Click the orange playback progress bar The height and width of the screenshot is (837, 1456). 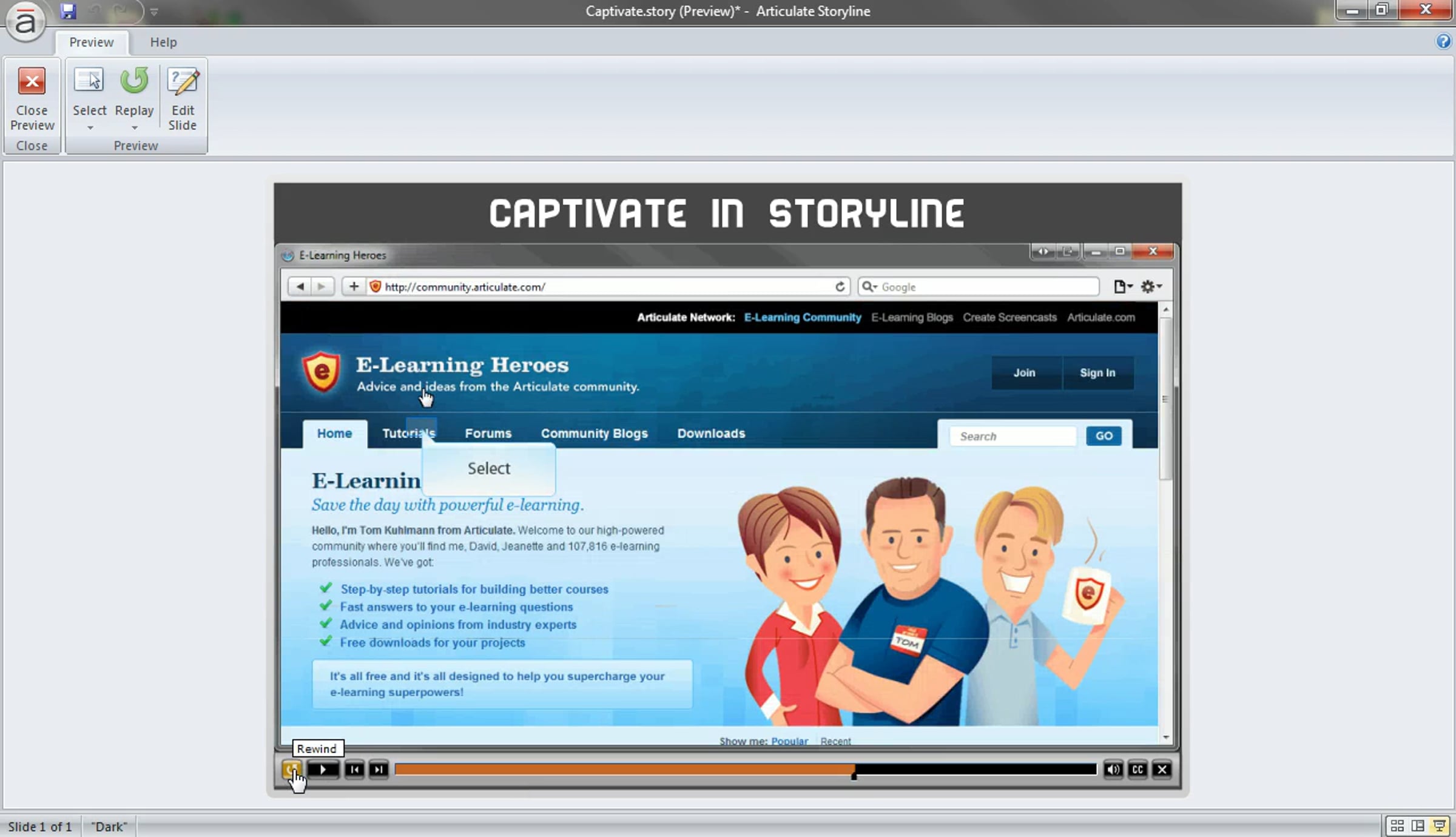(625, 770)
